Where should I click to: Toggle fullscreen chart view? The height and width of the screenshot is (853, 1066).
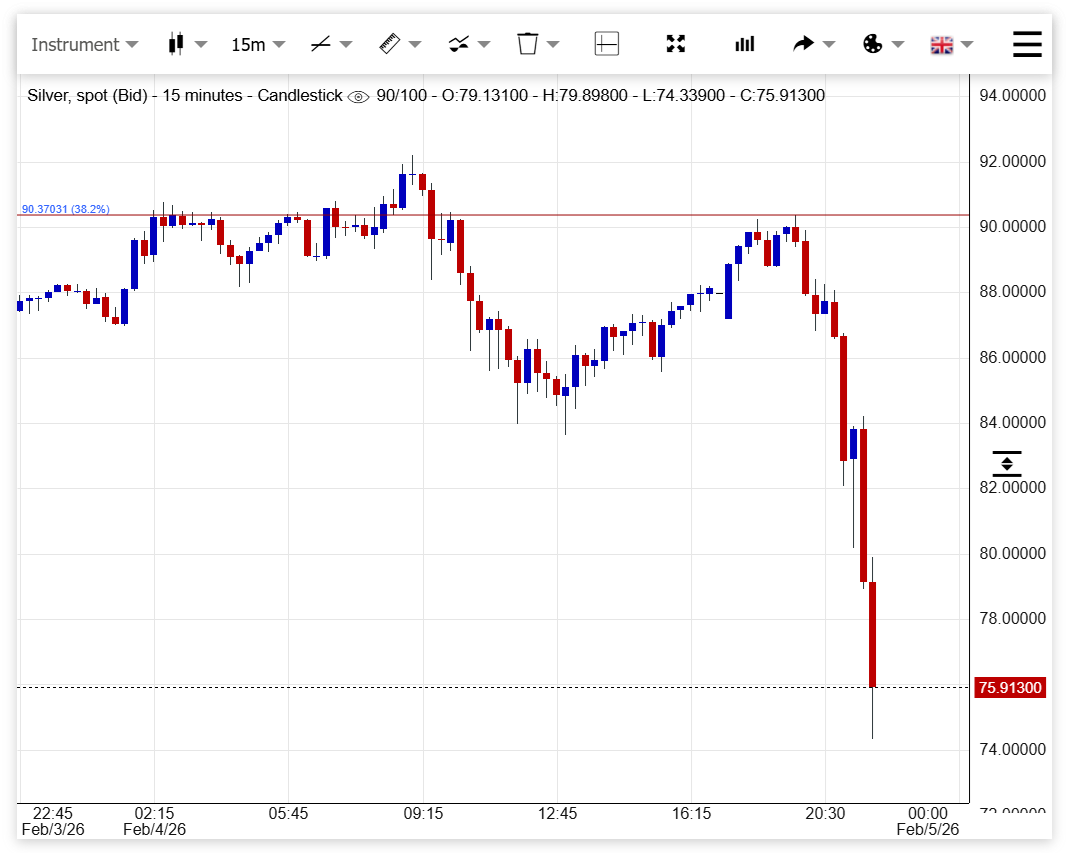tap(676, 44)
